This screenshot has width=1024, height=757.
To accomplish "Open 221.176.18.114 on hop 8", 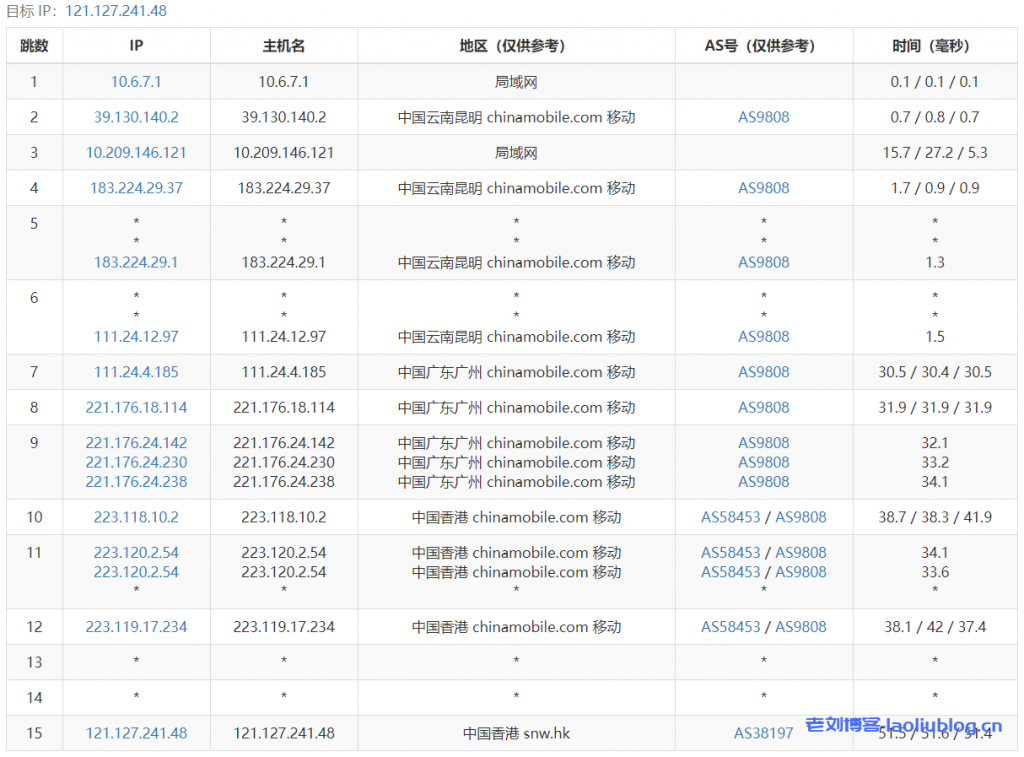I will [135, 407].
